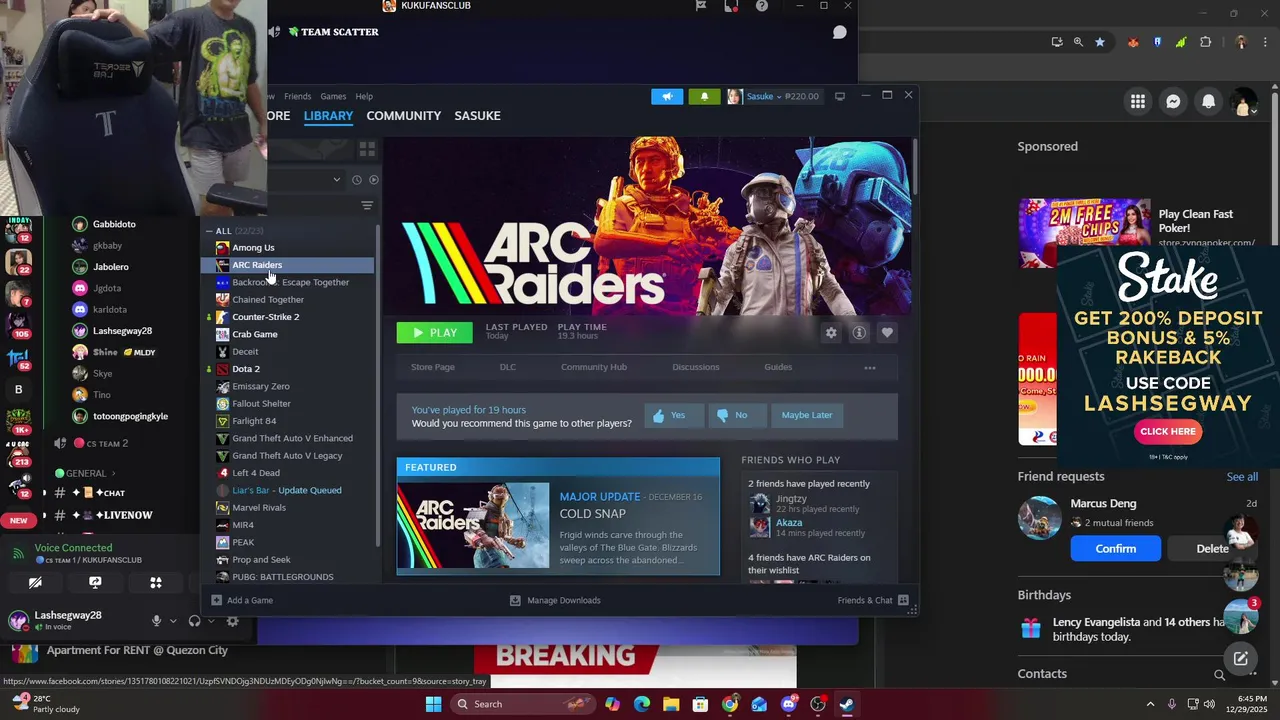Open Manage Downloads in Steam

555,600
